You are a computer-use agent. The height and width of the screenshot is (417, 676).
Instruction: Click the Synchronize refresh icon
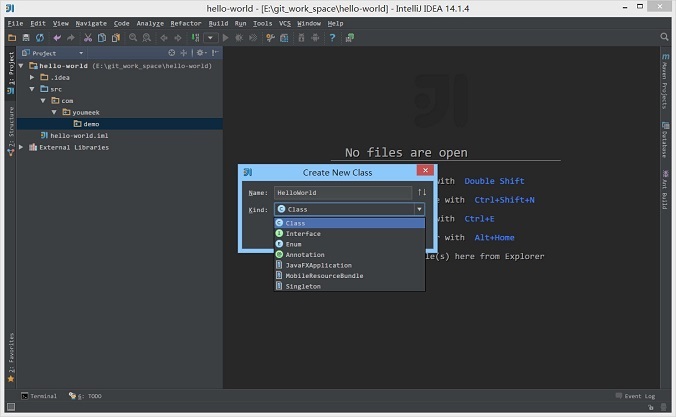(x=40, y=38)
